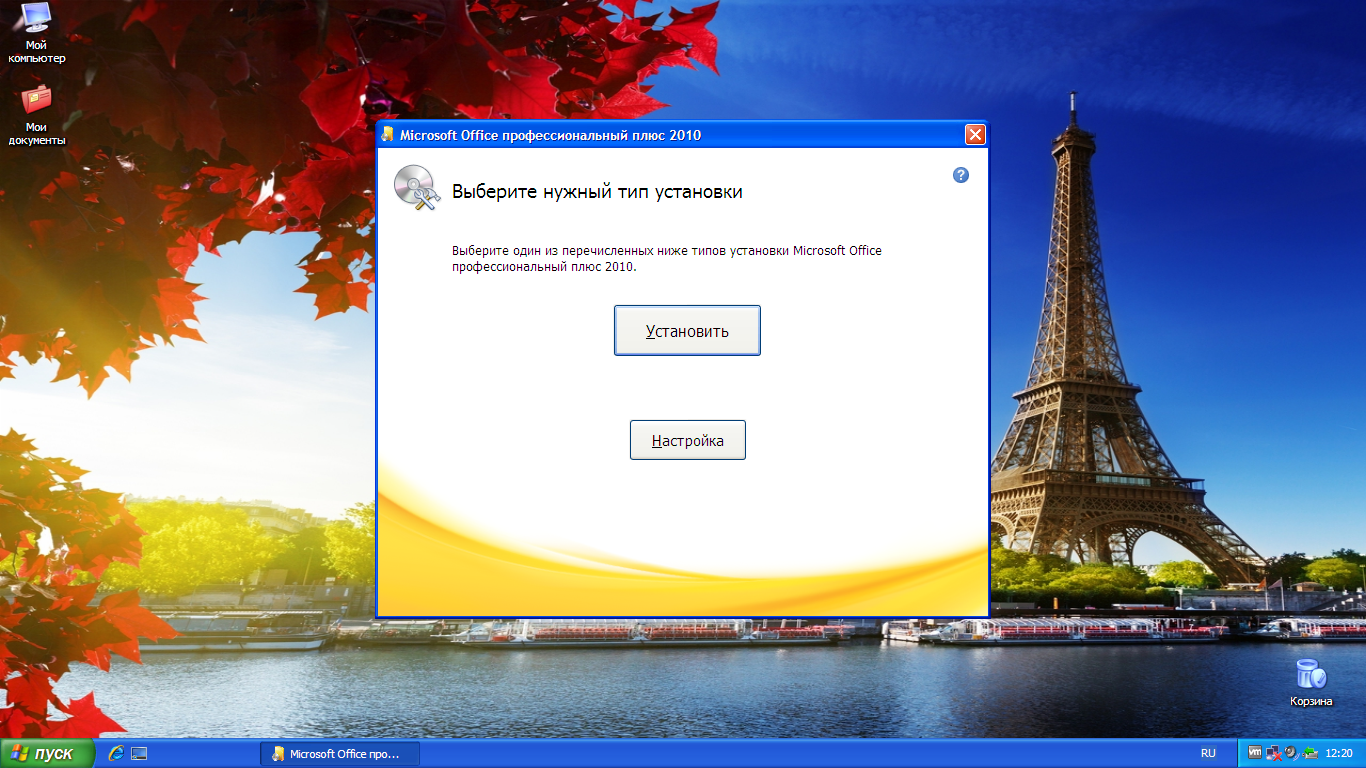Open the пуск Start menu
Image resolution: width=1366 pixels, height=768 pixels.
[x=47, y=753]
